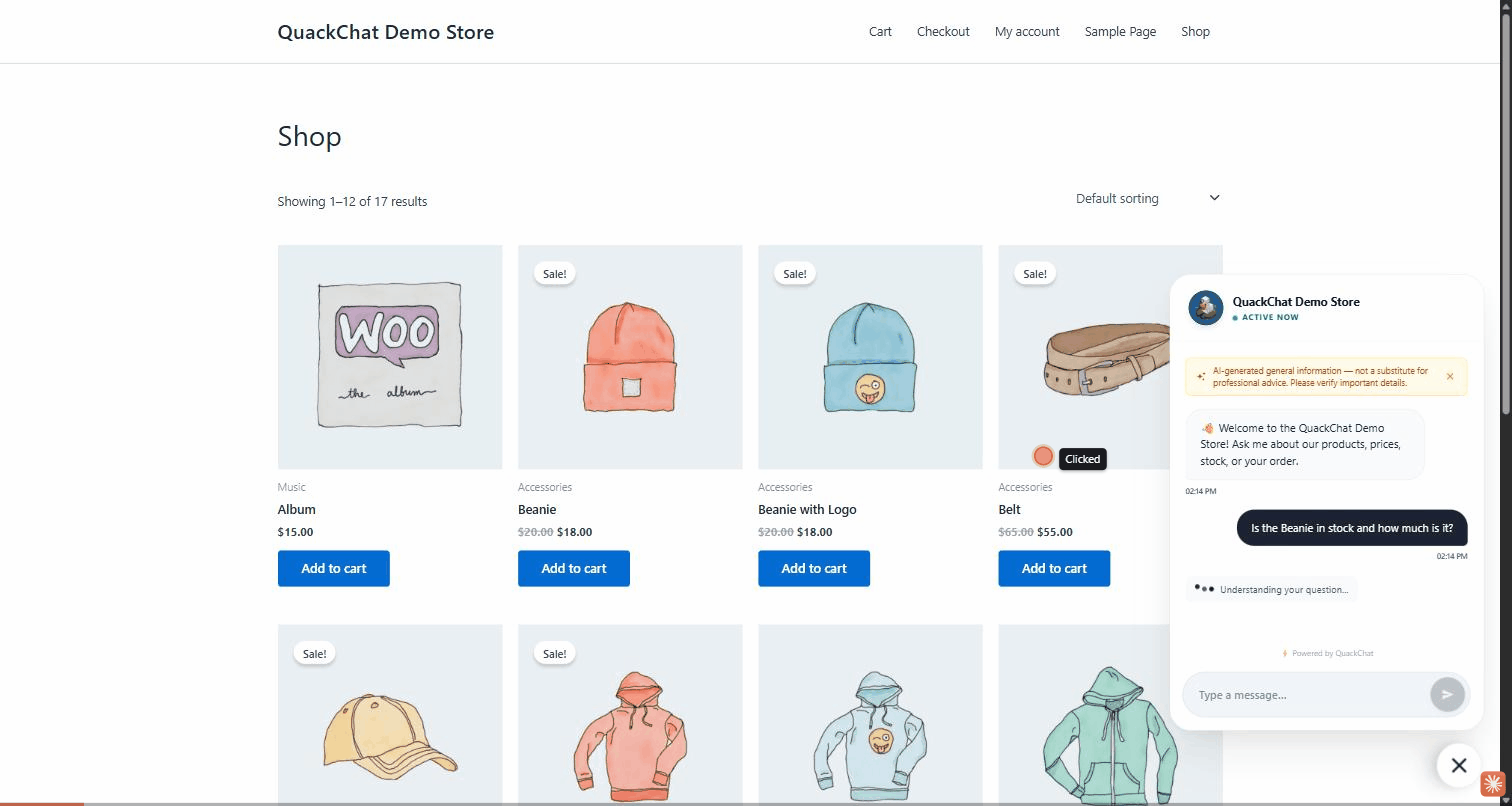Click the QuackChat Demo Store site title
Image resolution: width=1512 pixels, height=806 pixels.
point(386,32)
